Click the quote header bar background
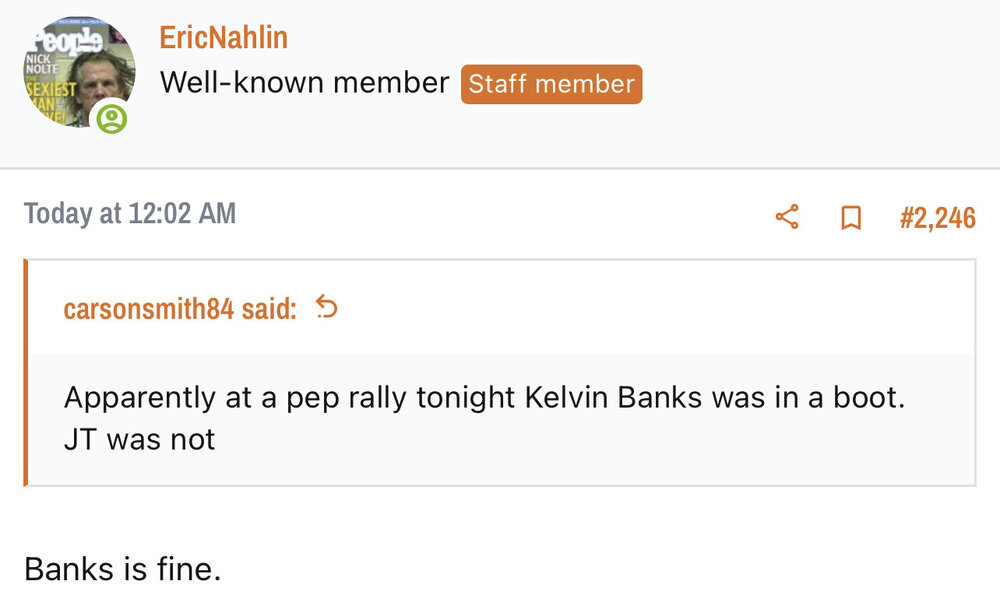The image size is (1000, 602). pos(650,308)
